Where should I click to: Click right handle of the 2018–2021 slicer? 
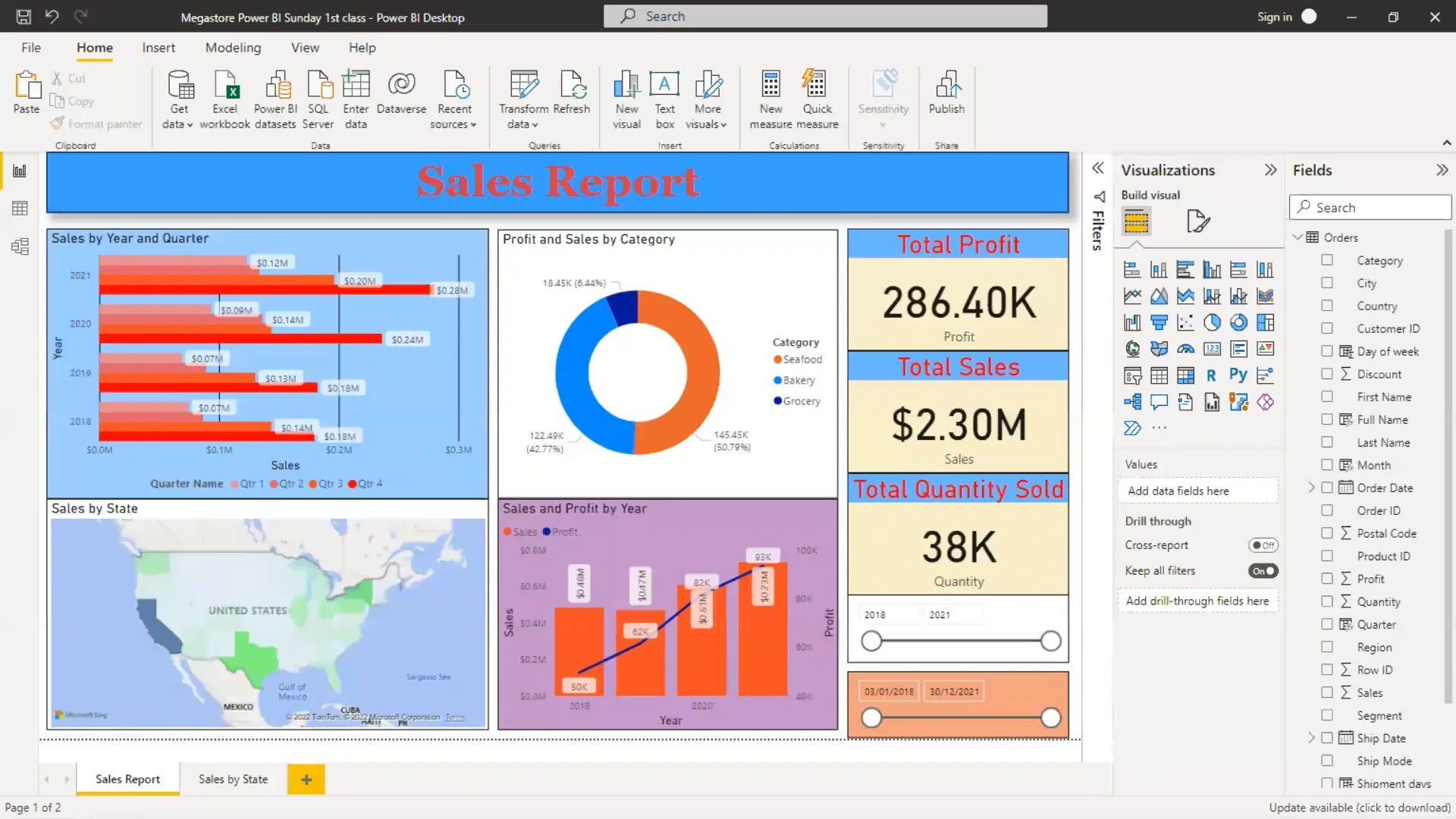point(1050,642)
